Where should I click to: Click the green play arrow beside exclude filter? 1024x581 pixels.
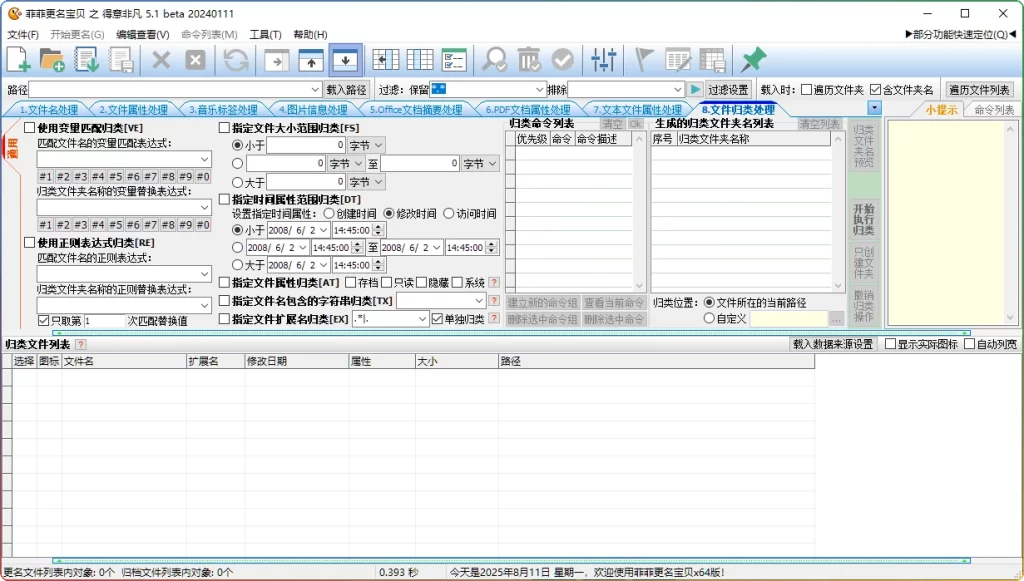click(x=695, y=89)
